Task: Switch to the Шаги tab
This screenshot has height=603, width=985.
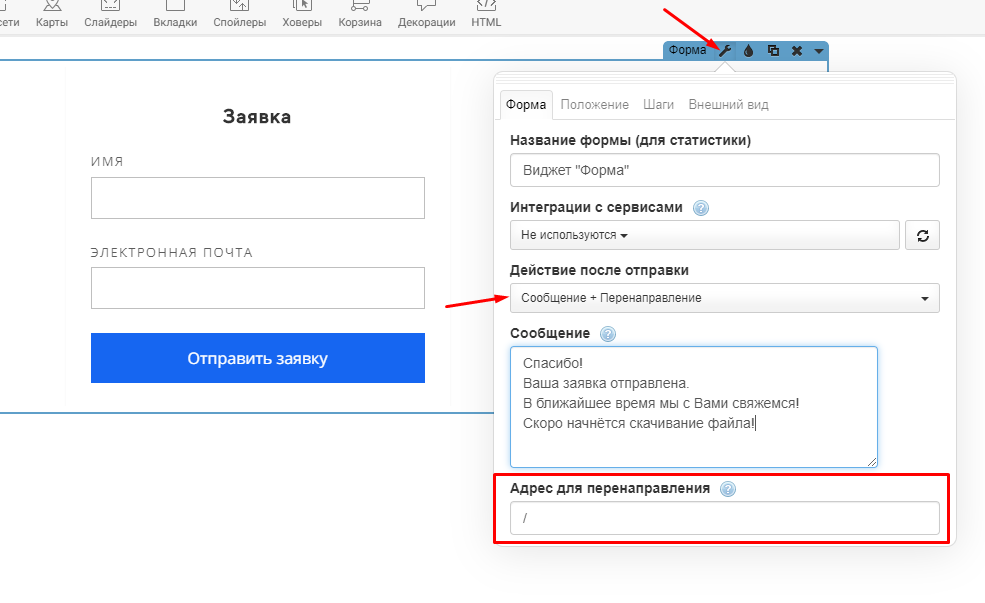Action: 658,105
